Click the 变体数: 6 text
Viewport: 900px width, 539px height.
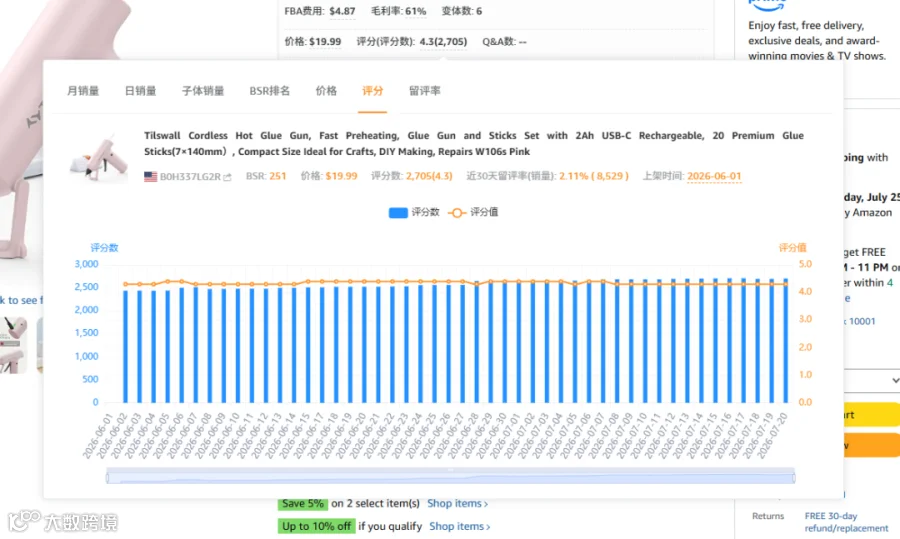(461, 11)
